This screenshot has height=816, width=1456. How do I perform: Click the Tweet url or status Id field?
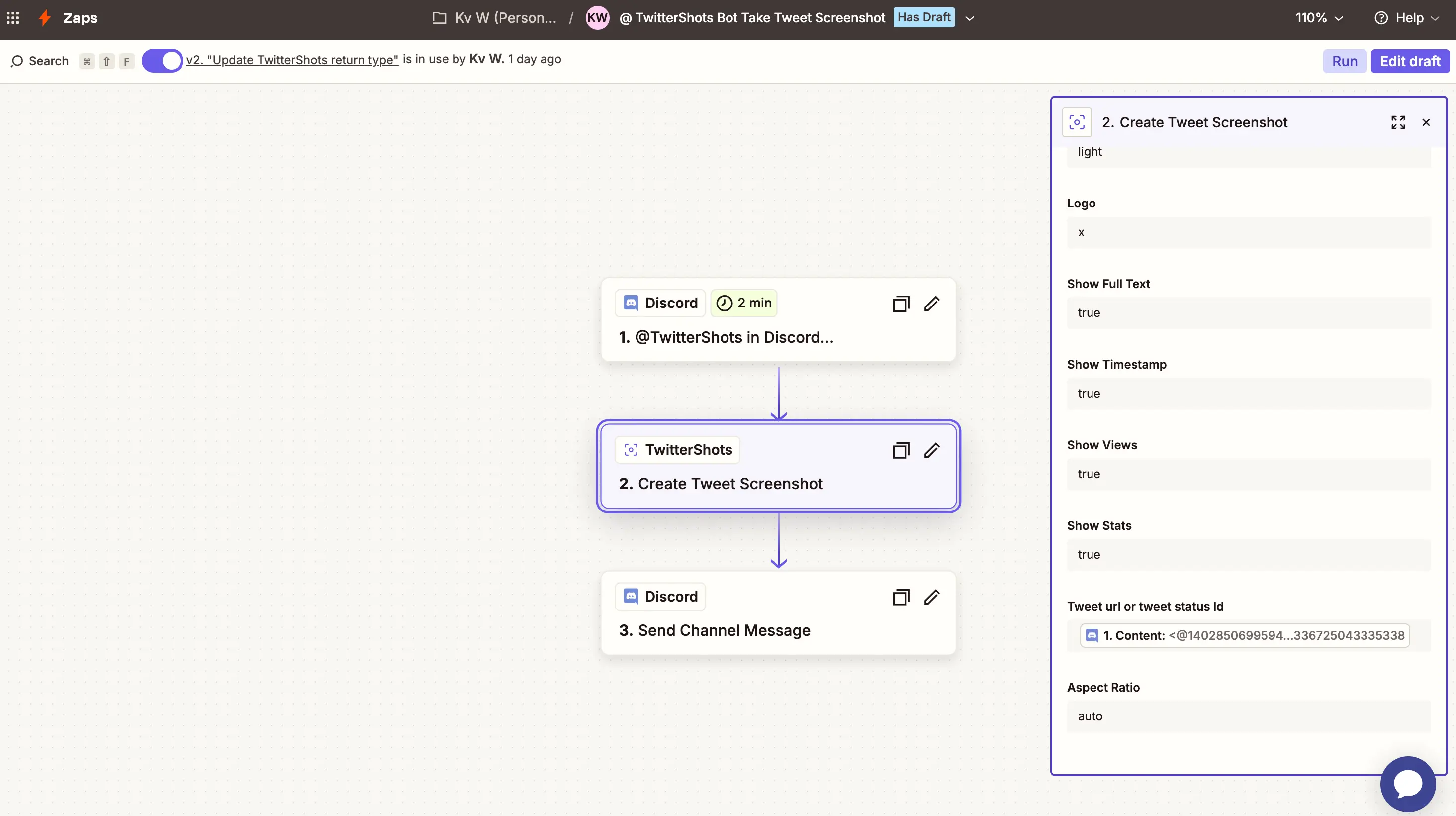point(1248,635)
